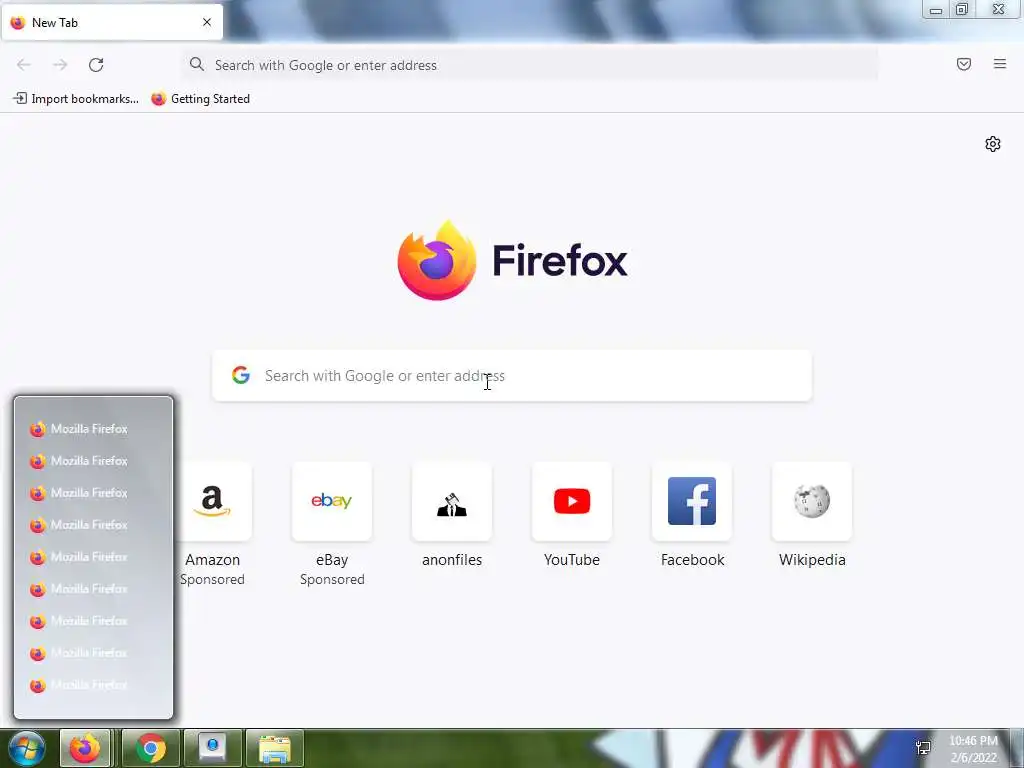Image resolution: width=1024 pixels, height=768 pixels.
Task: Select eighth Mozilla Firefox window in the list
Action: click(93, 653)
